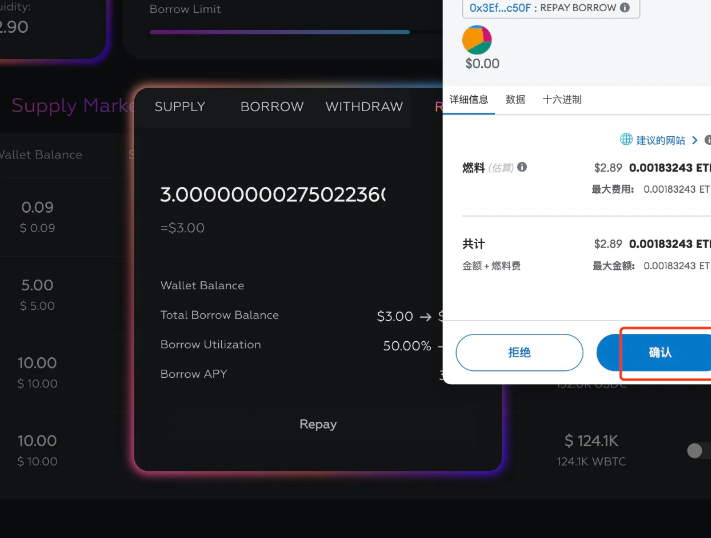Click the repay amount input 3.00000000275
711x538 pixels.
coord(273,195)
